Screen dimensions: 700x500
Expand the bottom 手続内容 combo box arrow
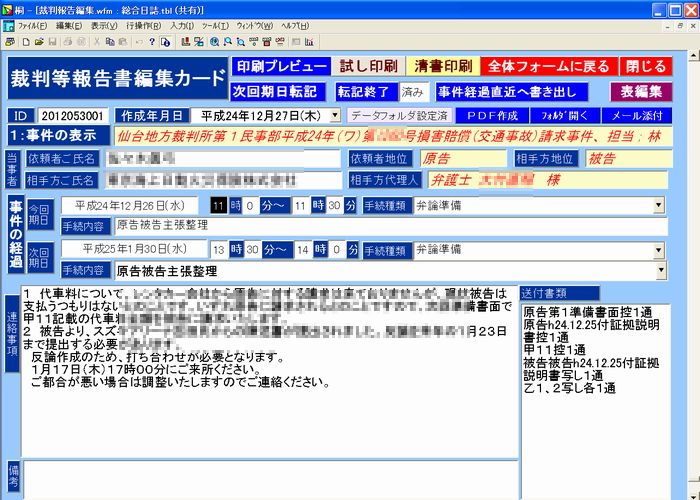pos(659,270)
